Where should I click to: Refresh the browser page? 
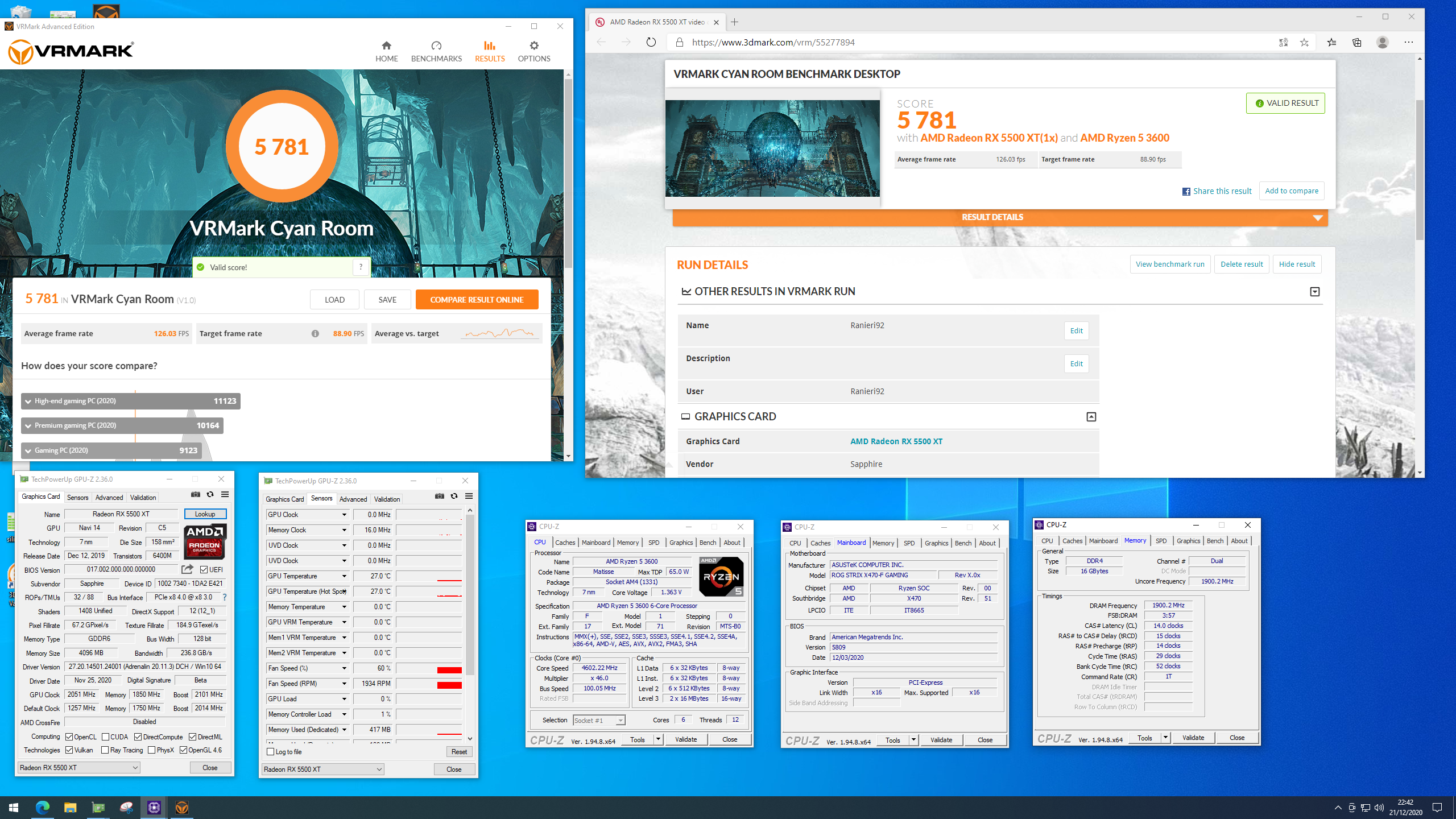click(651, 42)
